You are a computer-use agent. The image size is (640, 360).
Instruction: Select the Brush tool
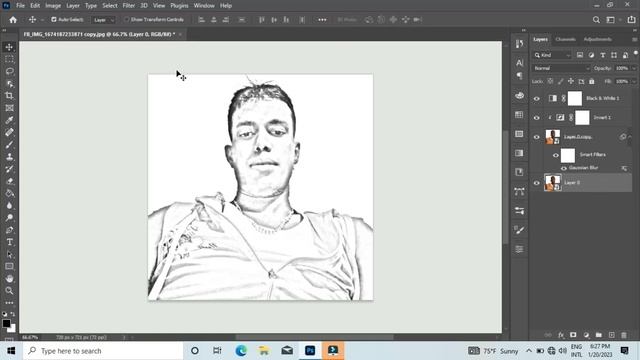[9, 144]
